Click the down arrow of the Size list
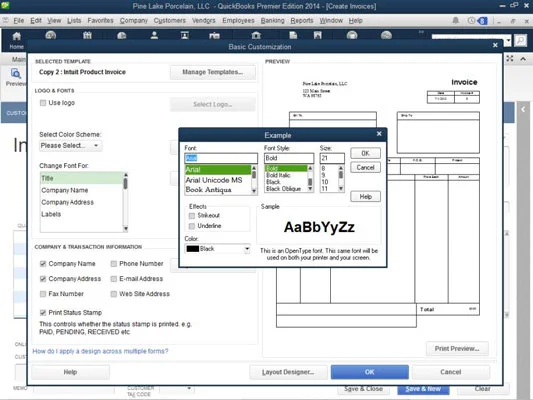The image size is (533, 400). 341,189
